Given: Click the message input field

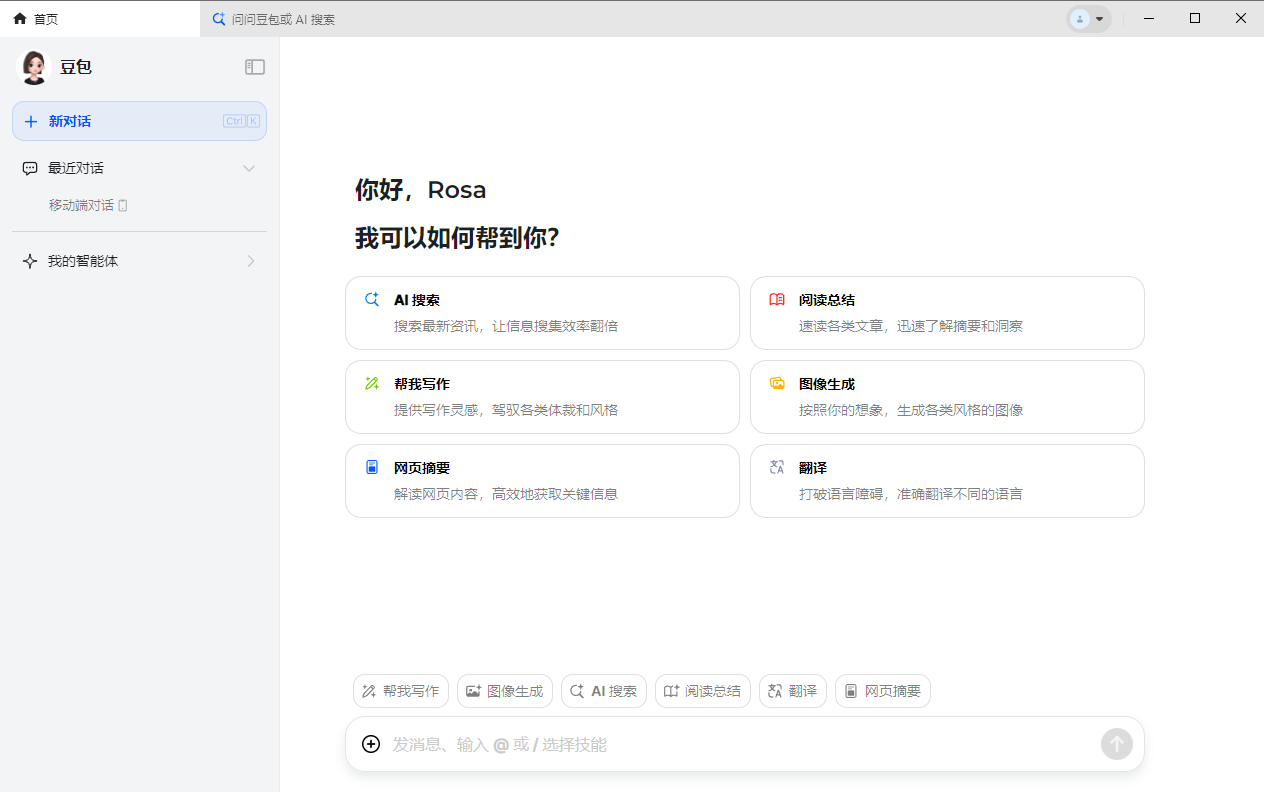Looking at the screenshot, I should pyautogui.click(x=700, y=744).
